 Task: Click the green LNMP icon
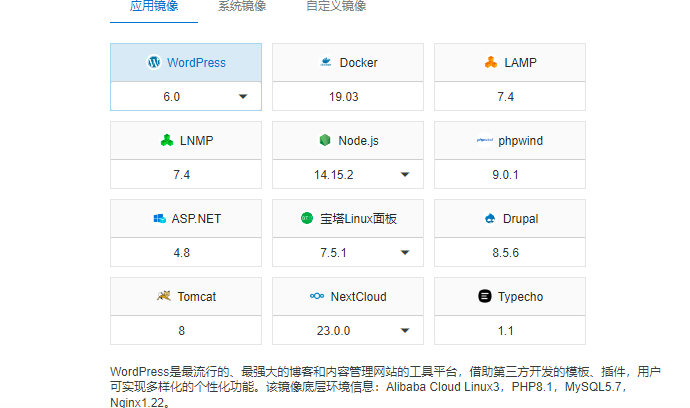pyautogui.click(x=167, y=140)
